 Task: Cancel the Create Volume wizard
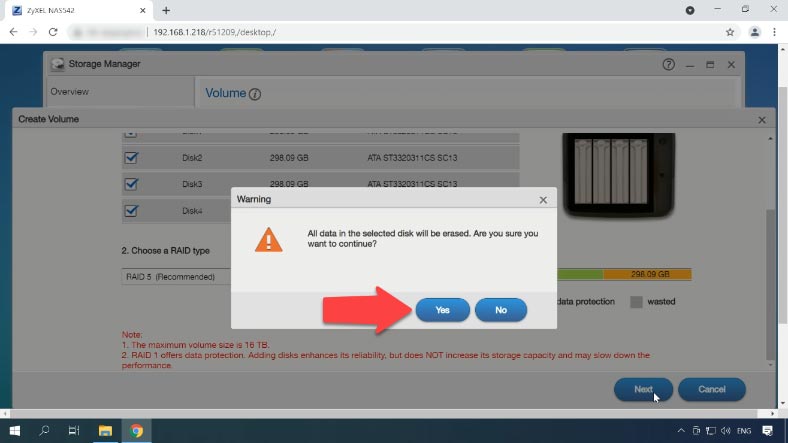(711, 389)
